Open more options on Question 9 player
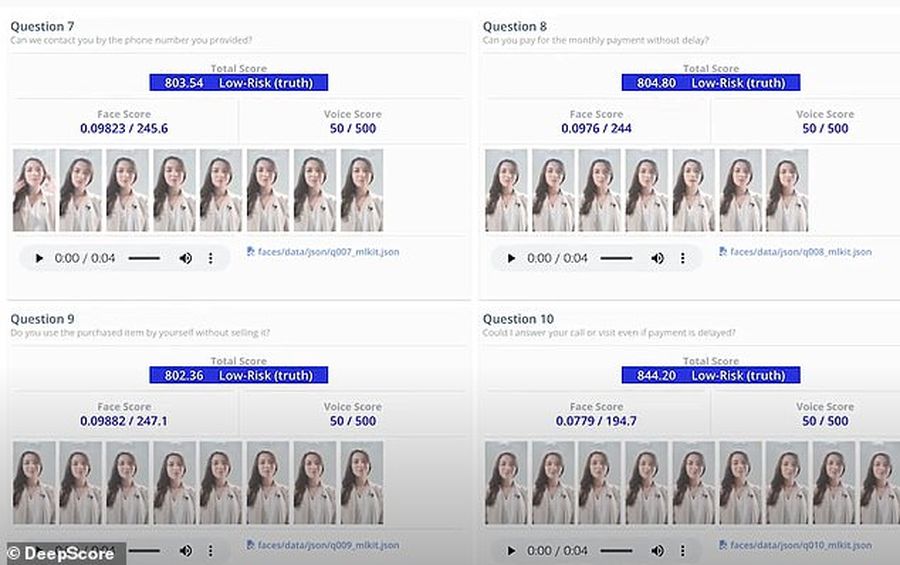 click(x=211, y=551)
